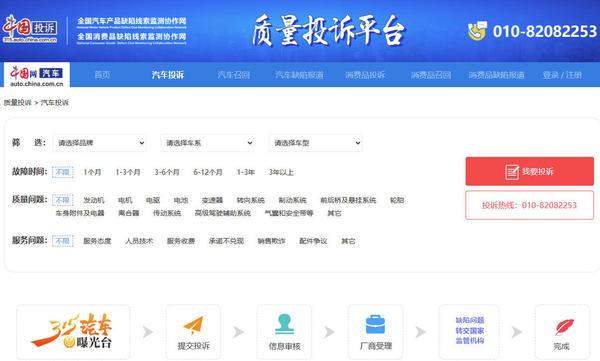Filter quality issue by 前后桥及悬挂系统
Viewport: 600px width, 361px height.
pos(348,200)
